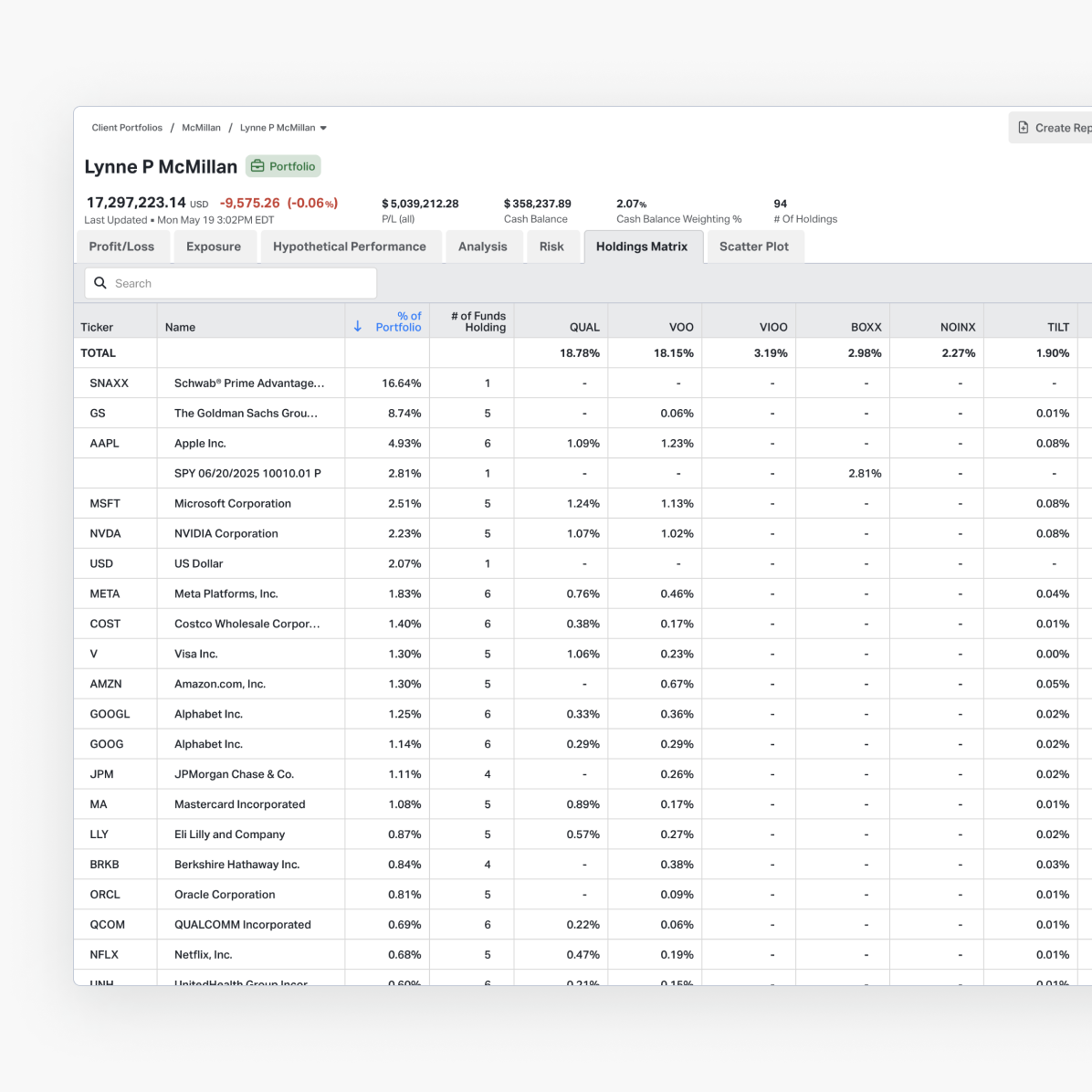Viewport: 1092px width, 1092px height.
Task: Click into the Search text field
Action: pos(237,283)
